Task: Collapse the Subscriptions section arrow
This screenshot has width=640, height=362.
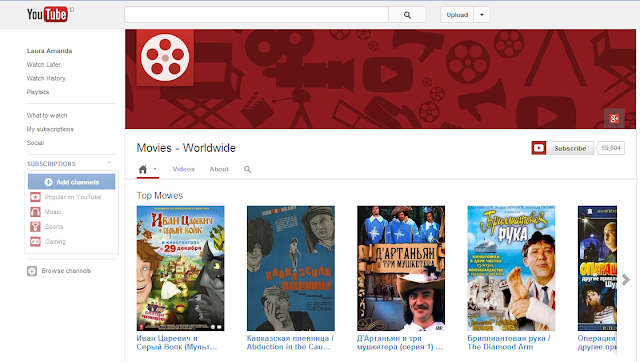Action: tap(109, 163)
